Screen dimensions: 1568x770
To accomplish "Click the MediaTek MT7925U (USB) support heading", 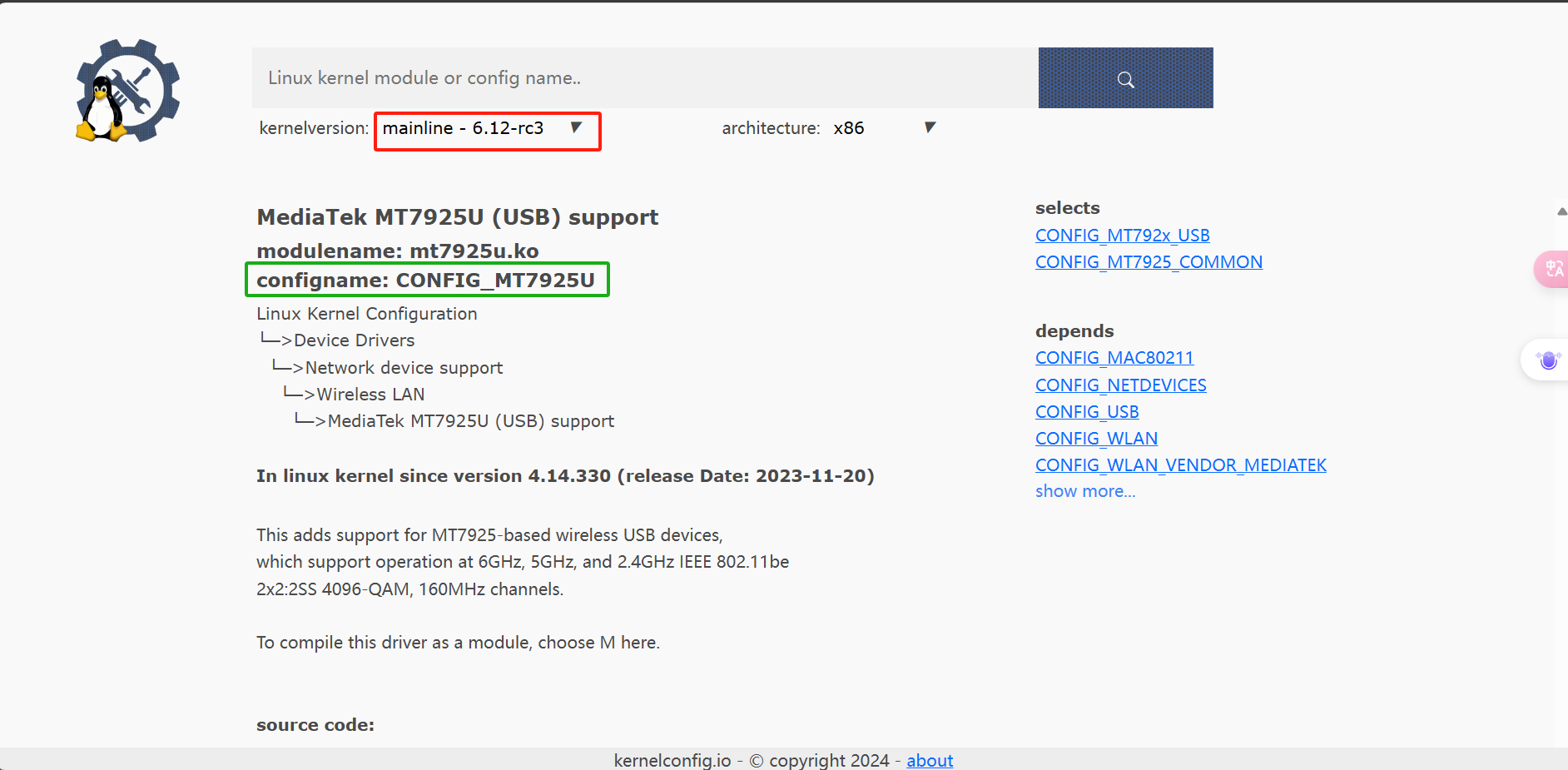I will (x=457, y=217).
